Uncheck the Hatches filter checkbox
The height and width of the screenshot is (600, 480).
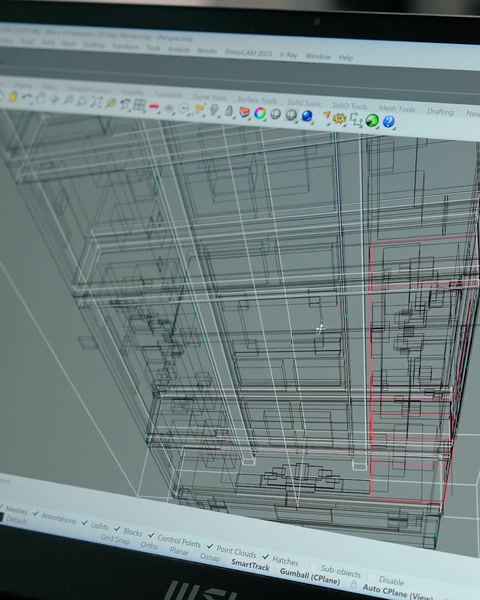pyautogui.click(x=266, y=556)
